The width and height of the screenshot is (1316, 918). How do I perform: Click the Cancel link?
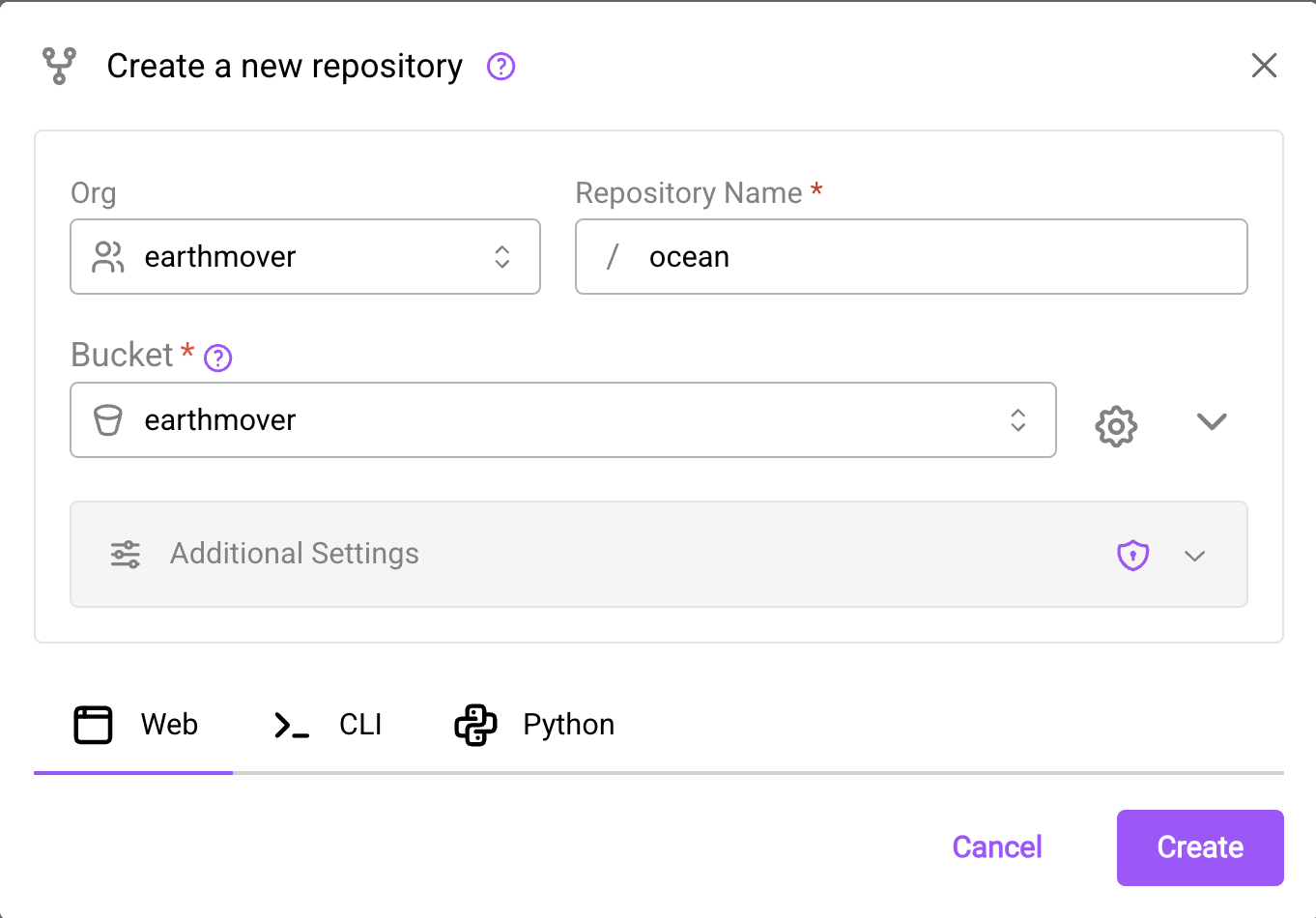coord(996,847)
